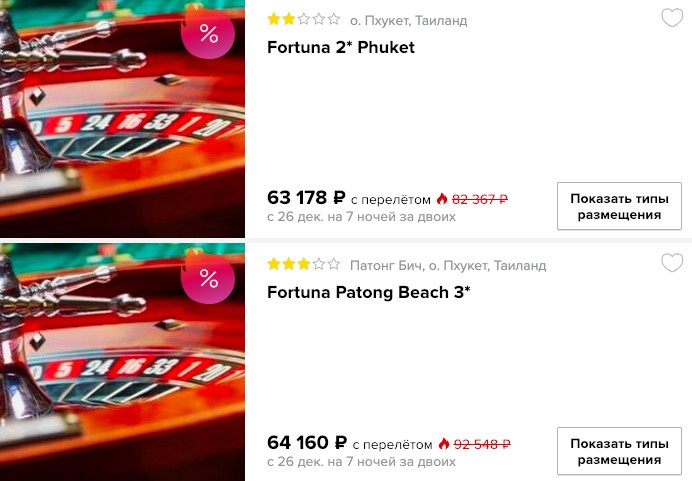Open the roulette photo of Fortuna Patong Beach
Image resolution: width=692 pixels, height=481 pixels.
[122, 362]
